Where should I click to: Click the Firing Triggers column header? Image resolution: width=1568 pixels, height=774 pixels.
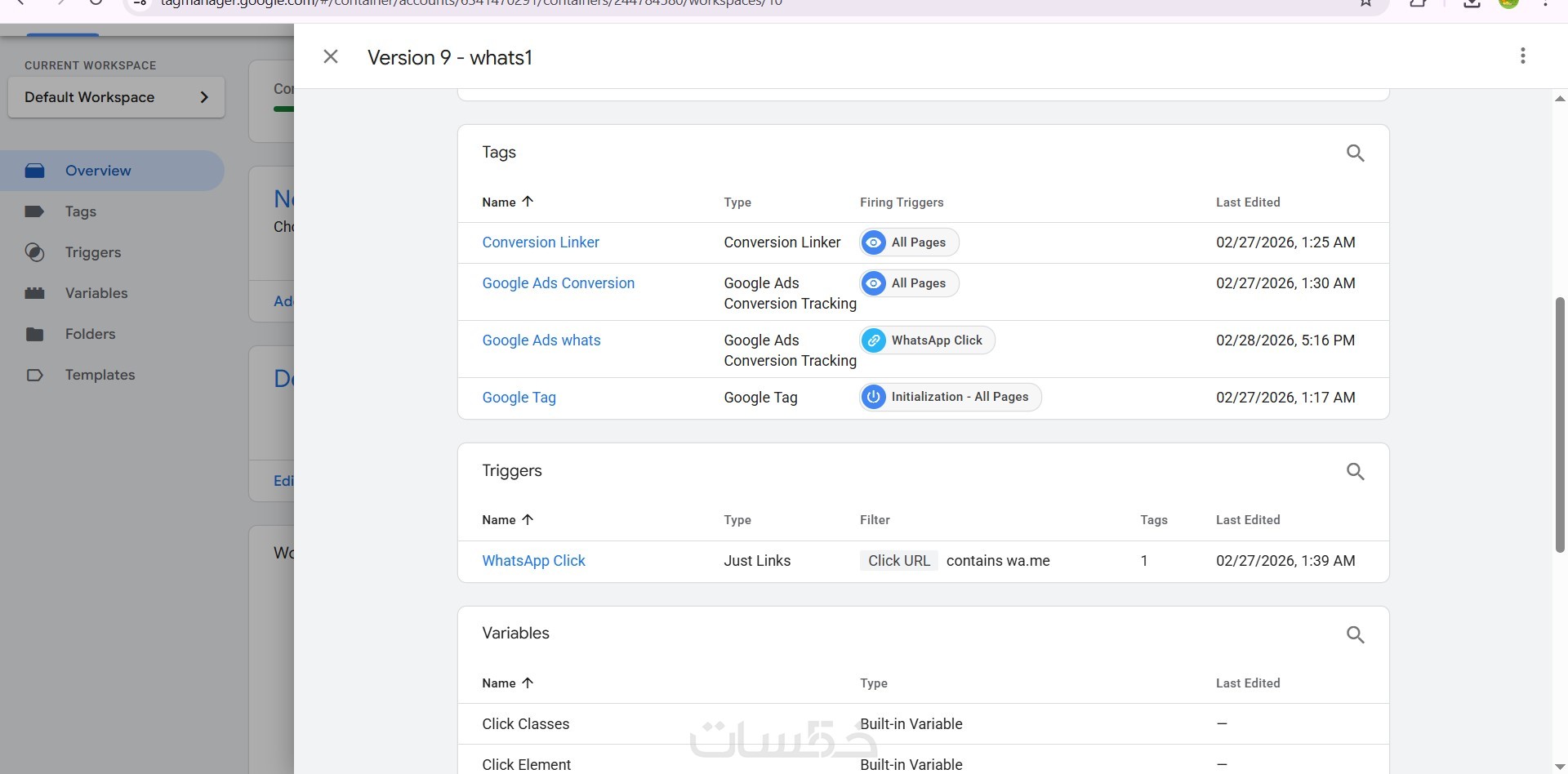pyautogui.click(x=902, y=202)
